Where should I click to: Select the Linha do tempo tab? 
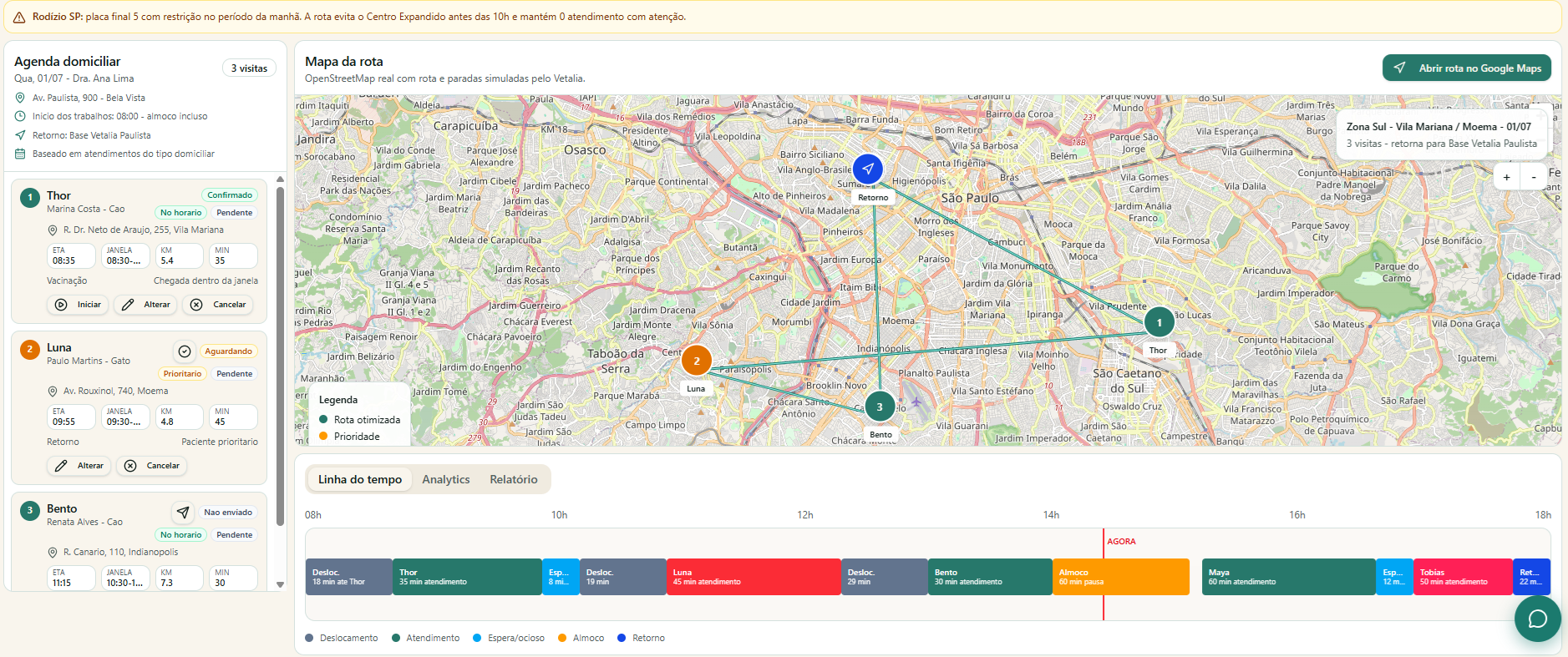[360, 479]
